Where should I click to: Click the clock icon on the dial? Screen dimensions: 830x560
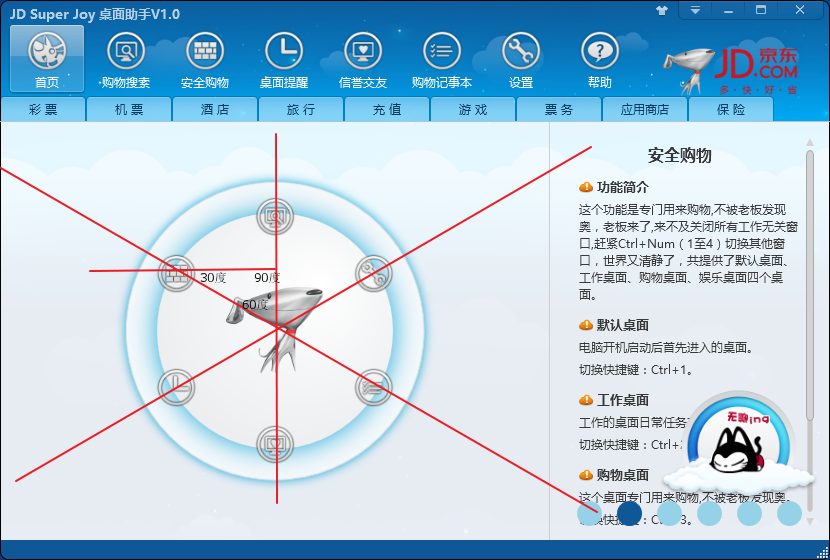pyautogui.click(x=176, y=387)
